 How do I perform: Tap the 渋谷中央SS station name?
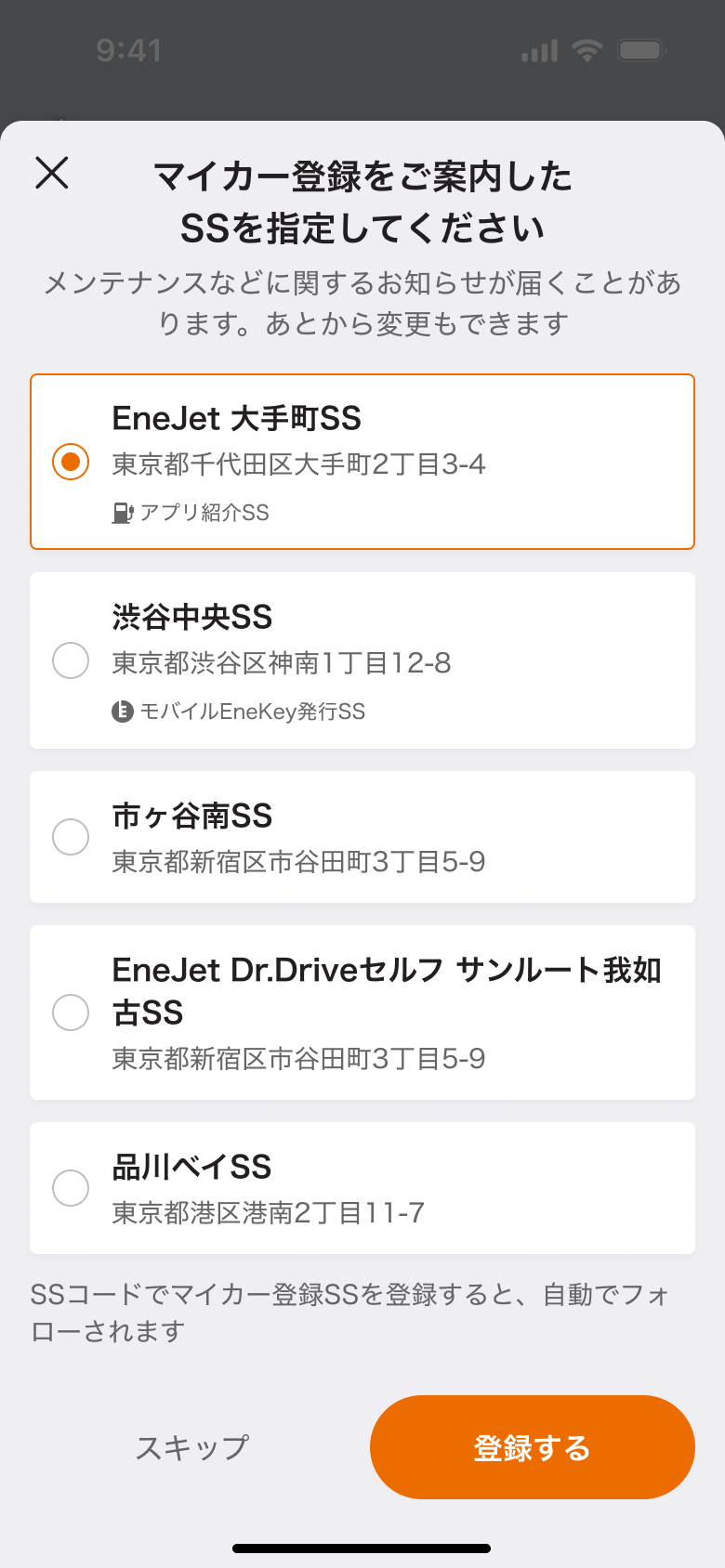pyautogui.click(x=192, y=617)
